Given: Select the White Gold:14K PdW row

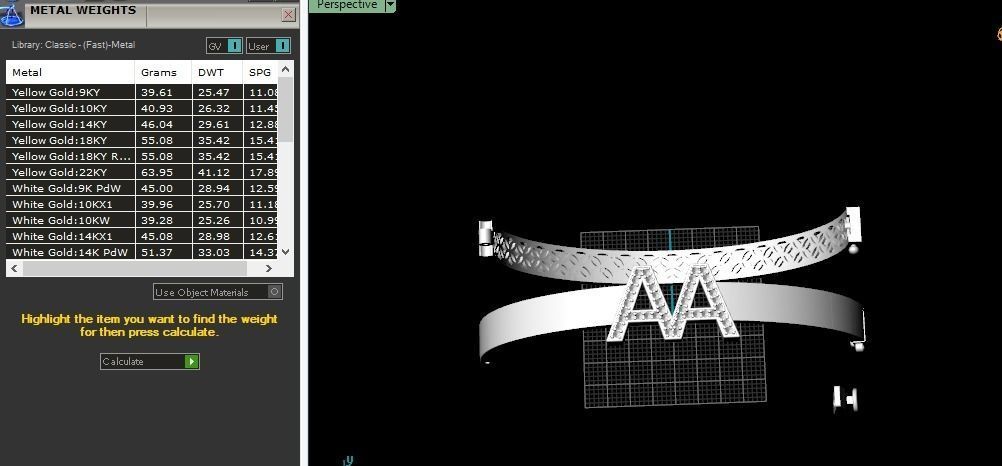Looking at the screenshot, I should [x=142, y=252].
